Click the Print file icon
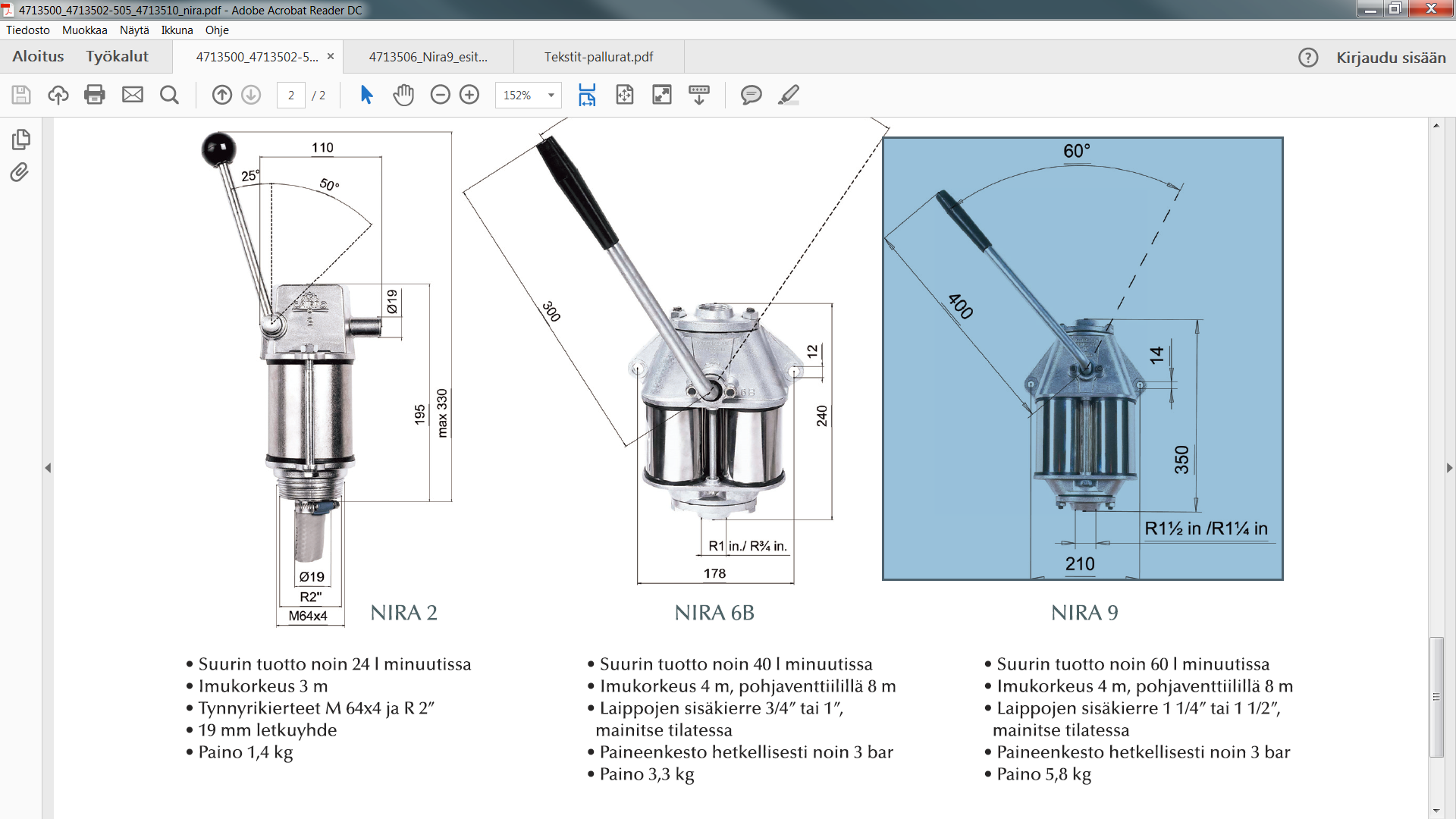 (95, 95)
